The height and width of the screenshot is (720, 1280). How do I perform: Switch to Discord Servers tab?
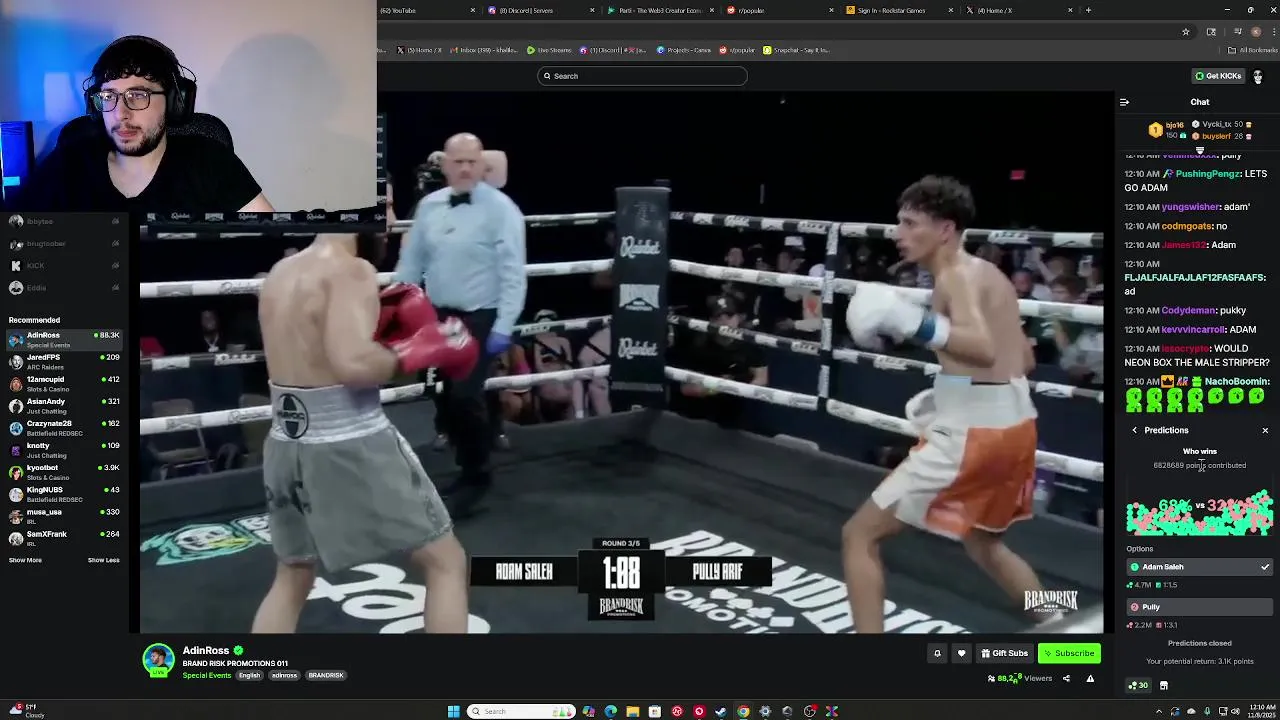[x=540, y=10]
